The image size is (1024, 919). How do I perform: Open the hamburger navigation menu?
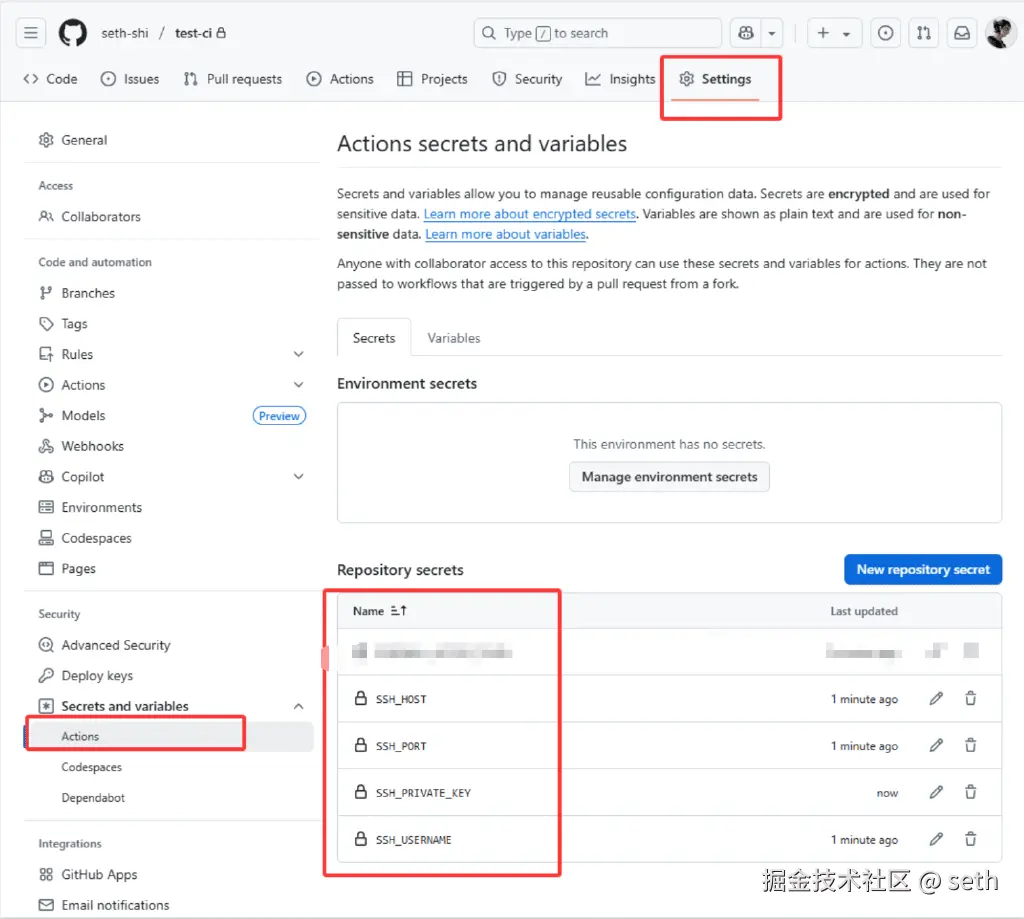pyautogui.click(x=31, y=33)
